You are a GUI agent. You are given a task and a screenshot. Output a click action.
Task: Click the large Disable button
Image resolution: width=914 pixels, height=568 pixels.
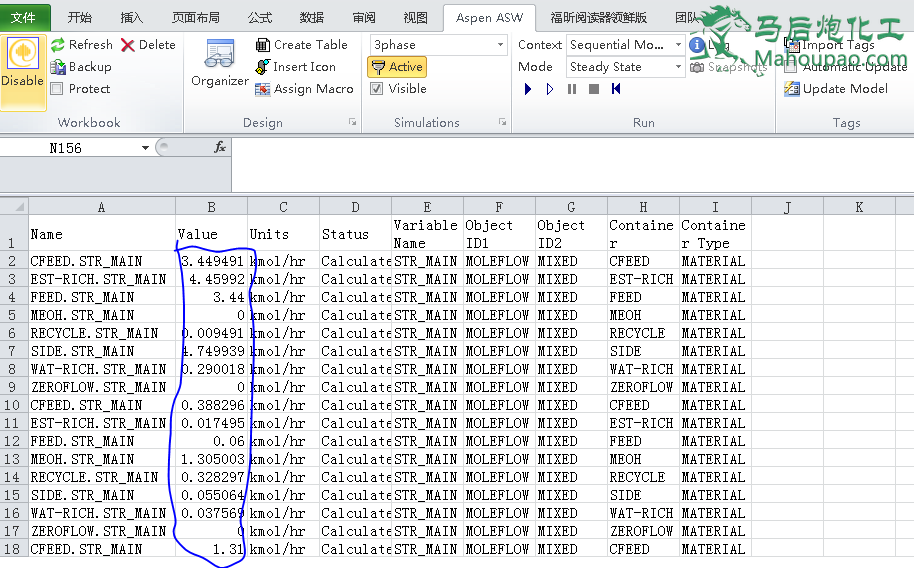[x=23, y=72]
